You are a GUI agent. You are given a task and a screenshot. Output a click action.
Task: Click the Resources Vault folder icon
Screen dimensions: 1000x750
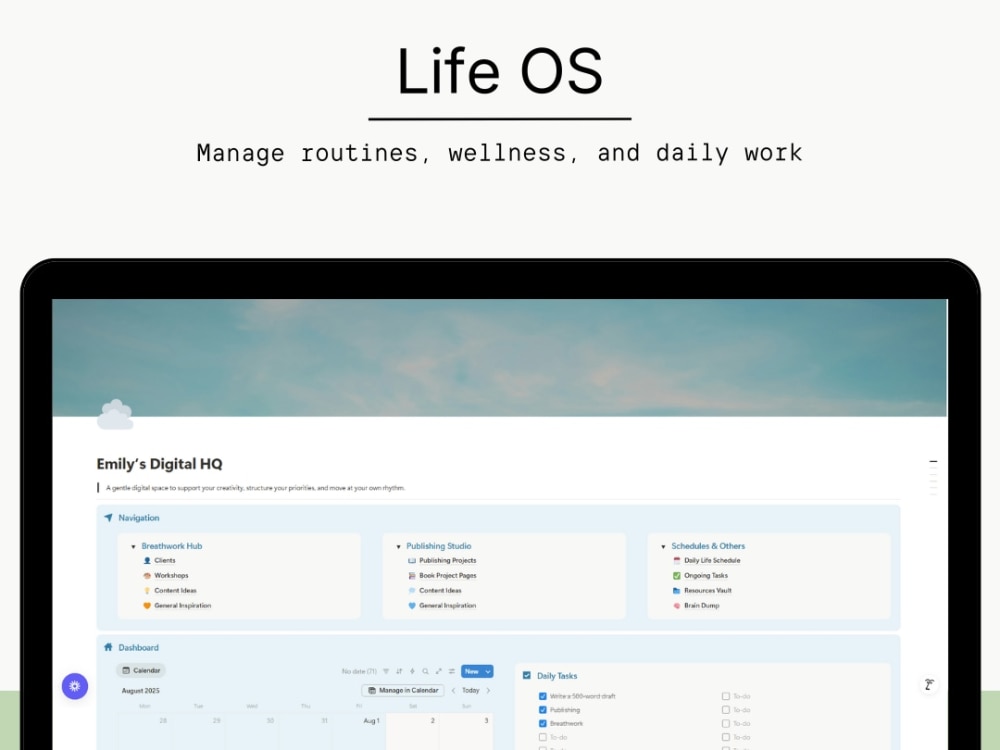tap(677, 591)
